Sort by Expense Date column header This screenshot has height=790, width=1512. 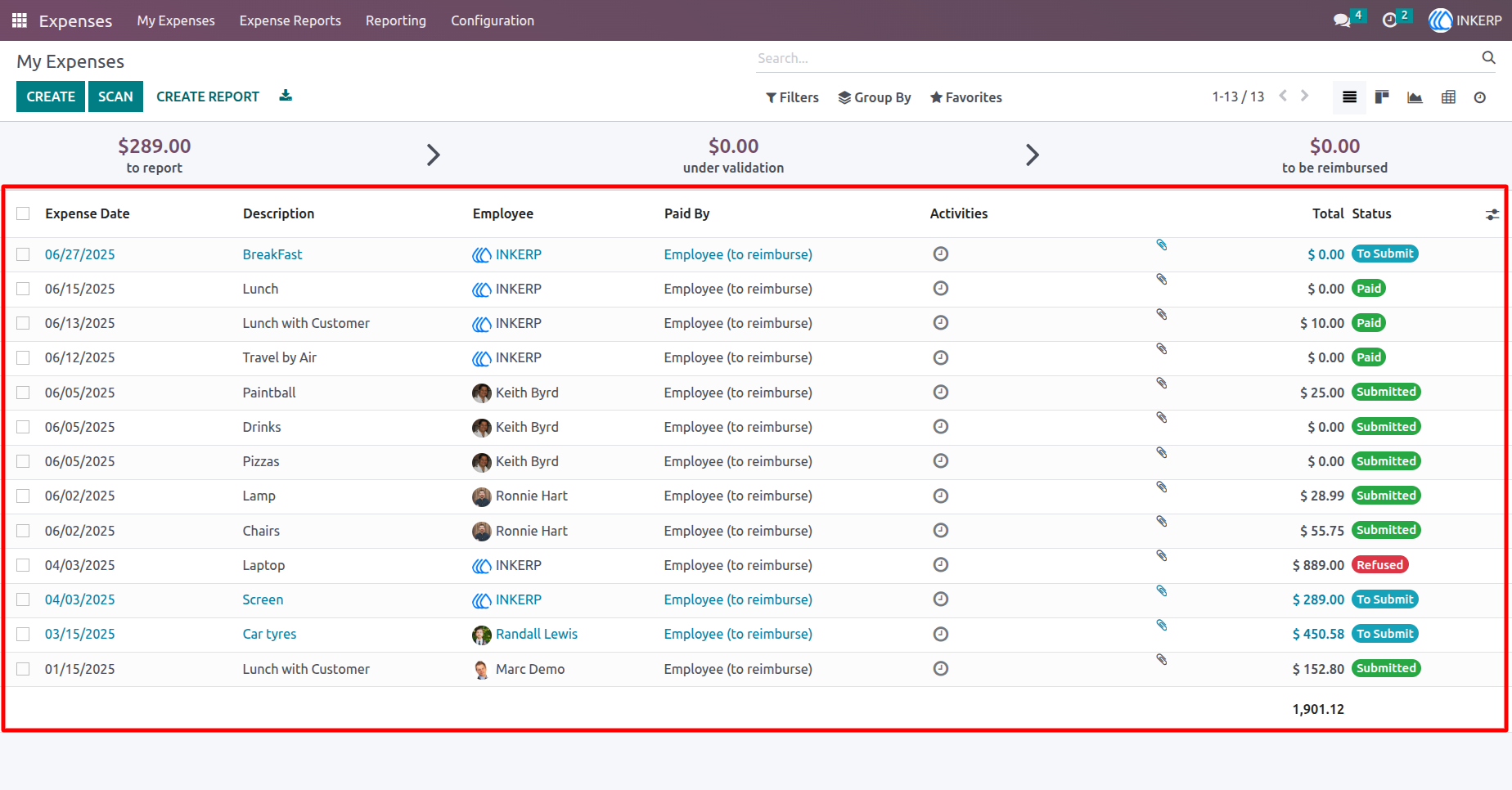(88, 213)
